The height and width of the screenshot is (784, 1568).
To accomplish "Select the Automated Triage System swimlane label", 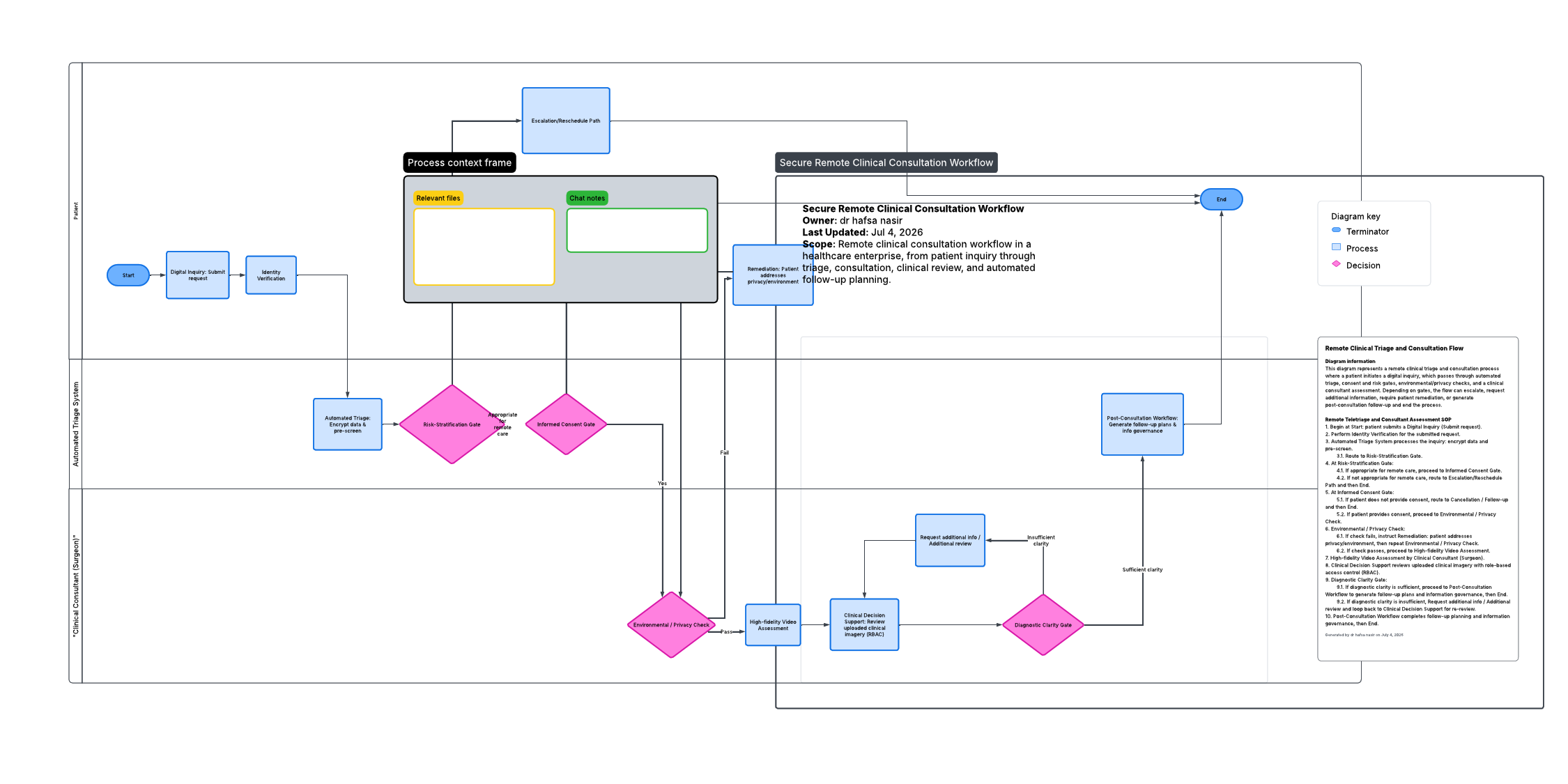I will [76, 424].
